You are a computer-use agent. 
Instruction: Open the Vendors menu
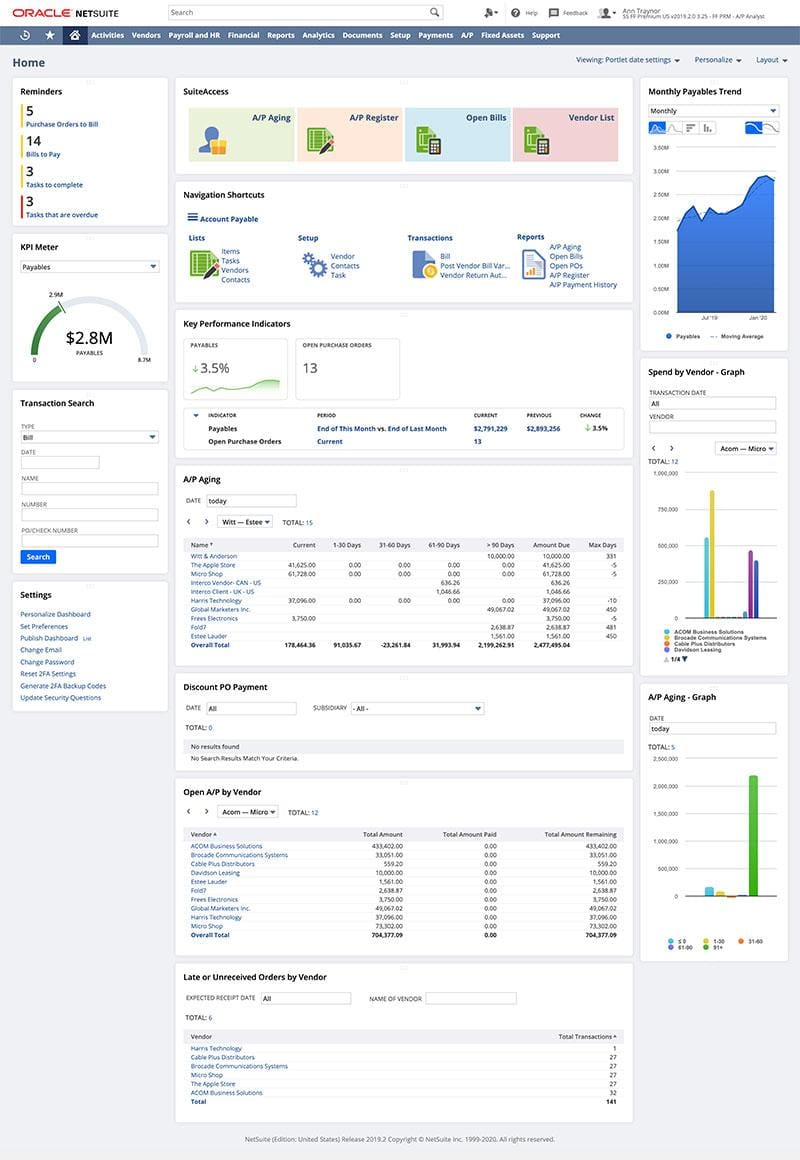146,35
